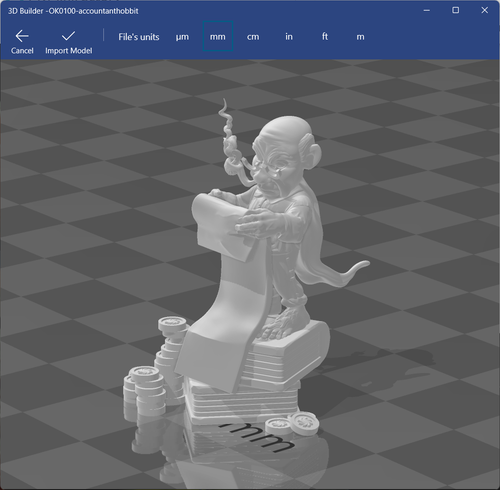The width and height of the screenshot is (500, 490).
Task: Close the 3D Builder window
Action: [485, 10]
